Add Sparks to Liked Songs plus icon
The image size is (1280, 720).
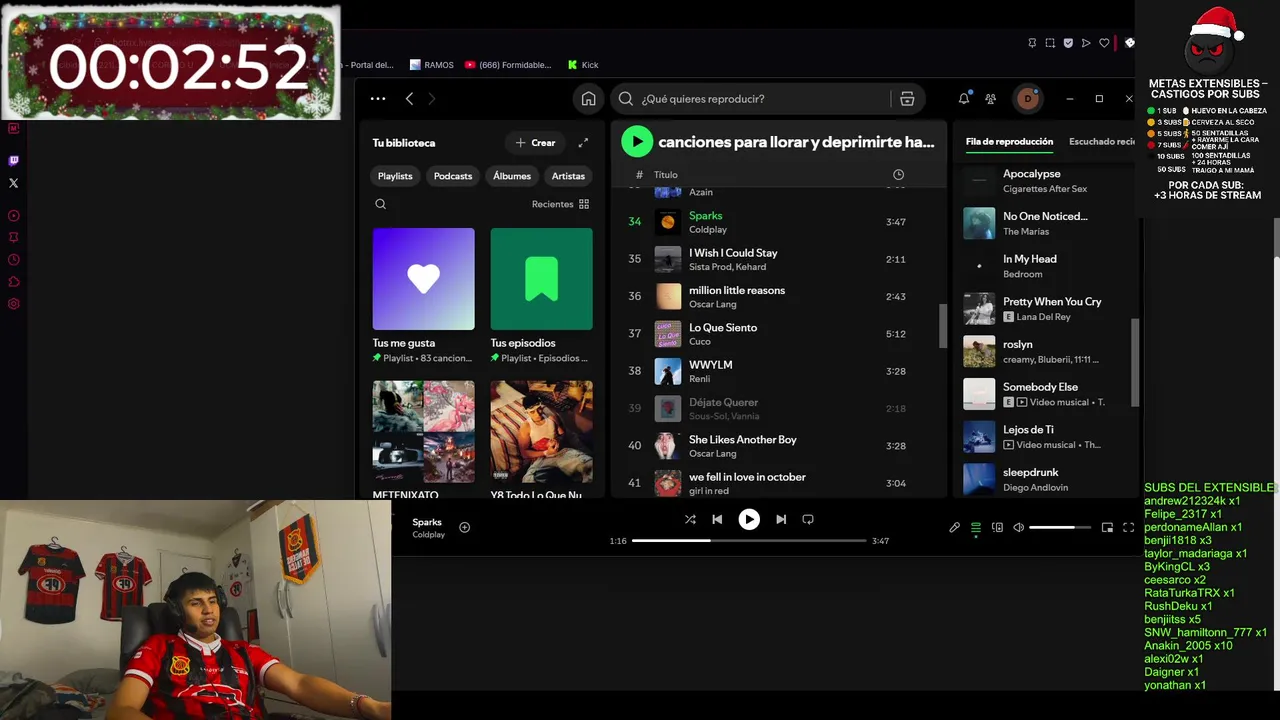tap(464, 527)
